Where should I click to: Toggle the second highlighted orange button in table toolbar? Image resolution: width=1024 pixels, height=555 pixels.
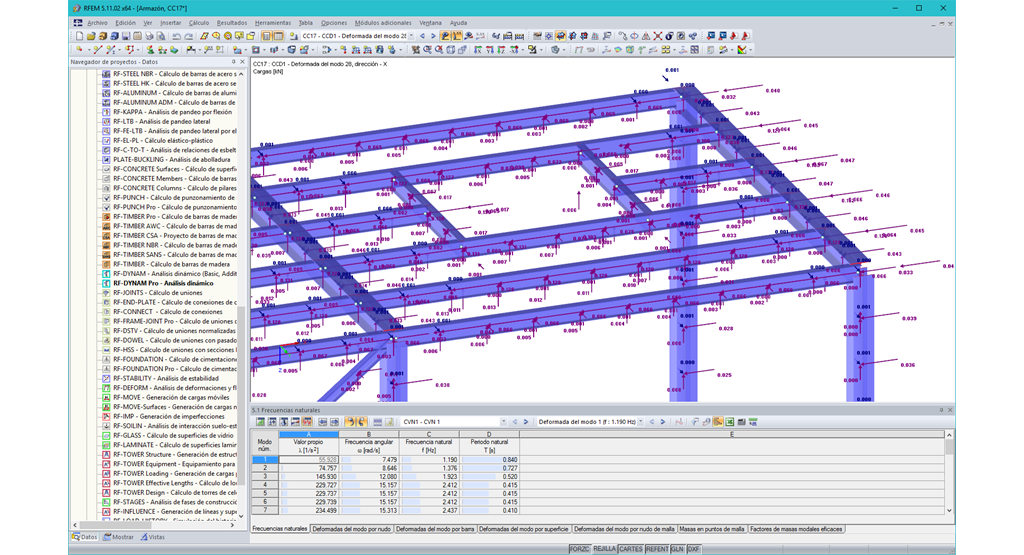(362, 422)
